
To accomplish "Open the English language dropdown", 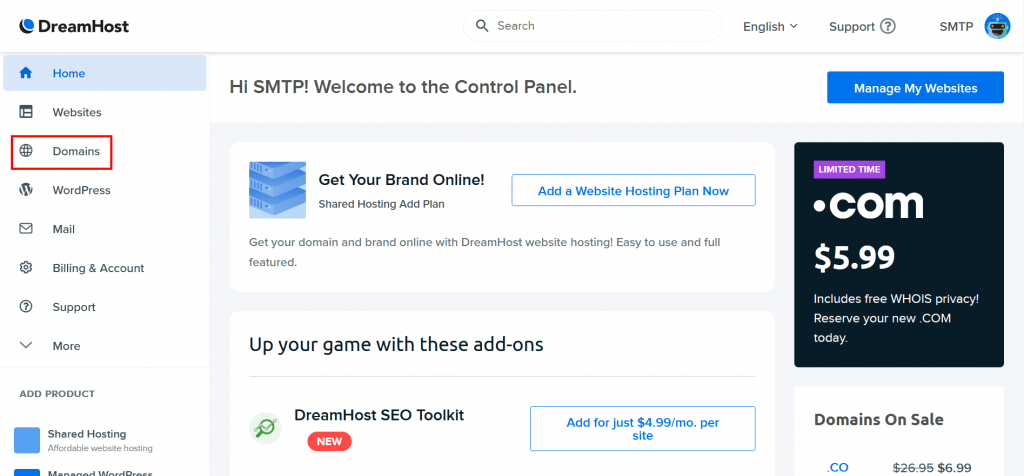I will point(771,27).
